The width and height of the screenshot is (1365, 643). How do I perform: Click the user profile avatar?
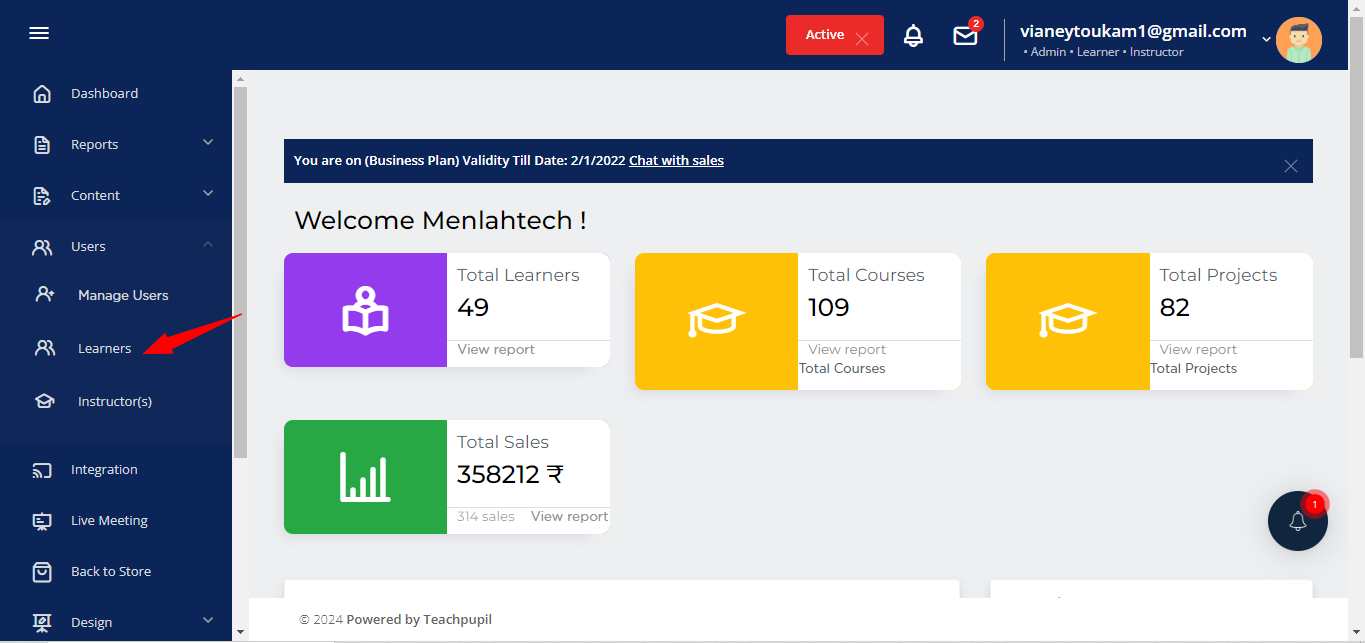click(1298, 40)
